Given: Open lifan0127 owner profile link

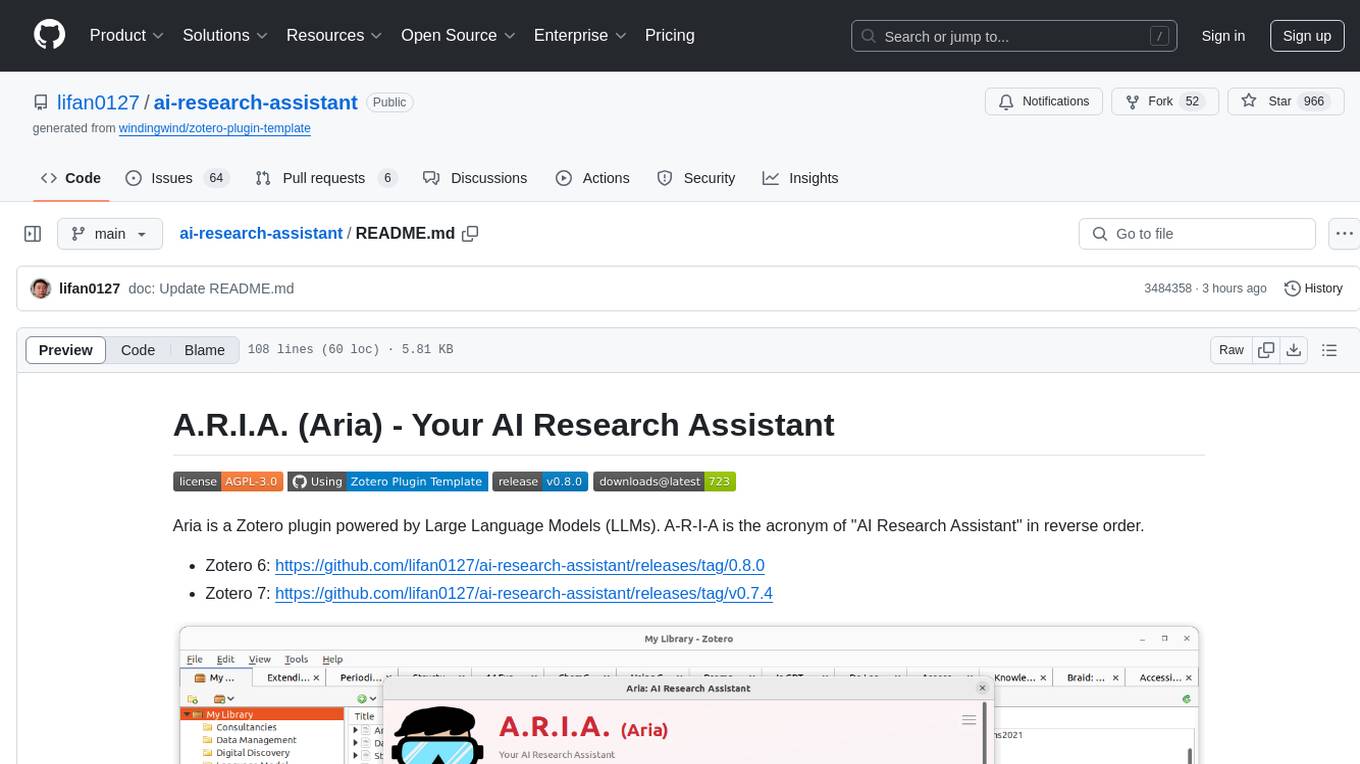Looking at the screenshot, I should coord(100,102).
